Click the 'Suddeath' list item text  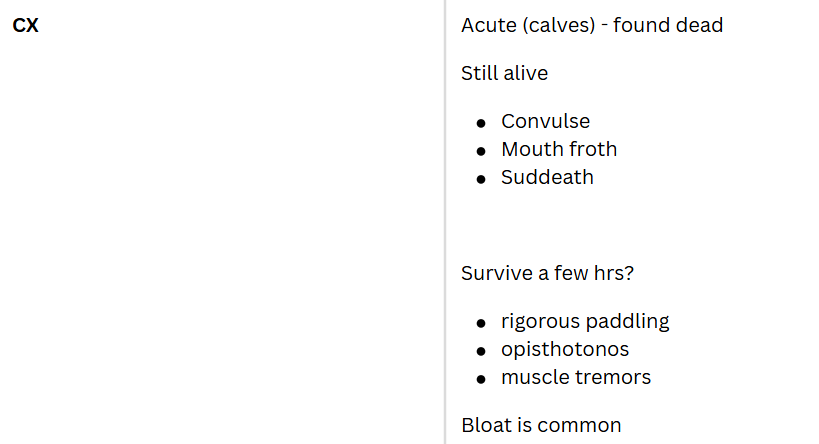[x=547, y=177]
